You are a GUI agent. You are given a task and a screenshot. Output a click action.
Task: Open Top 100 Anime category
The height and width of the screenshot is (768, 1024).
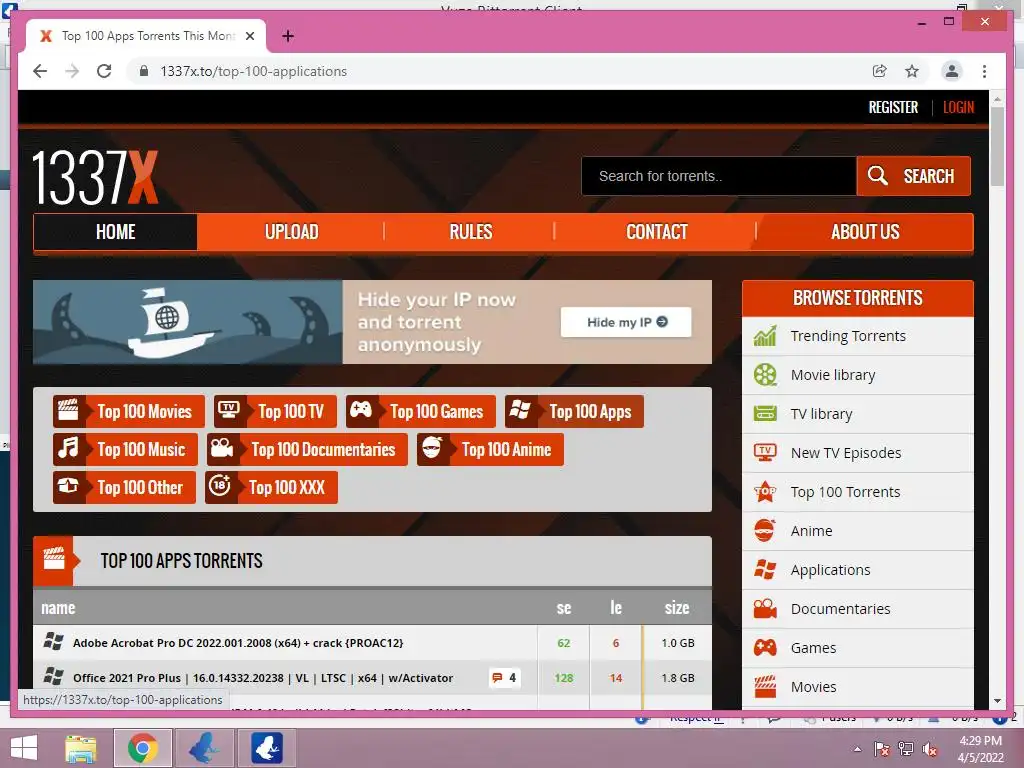(x=490, y=449)
